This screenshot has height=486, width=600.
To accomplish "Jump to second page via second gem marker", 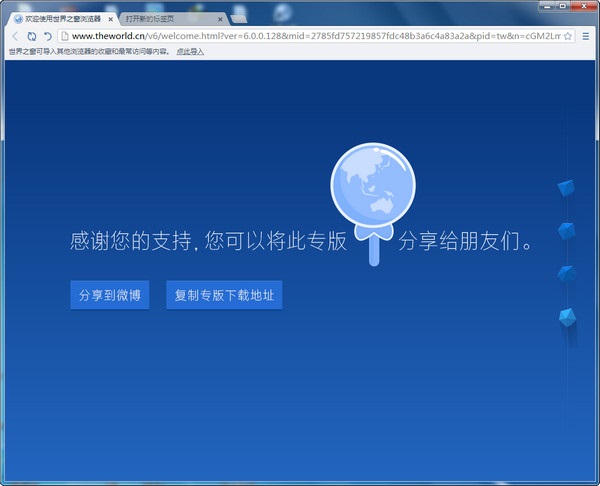I will click(566, 231).
